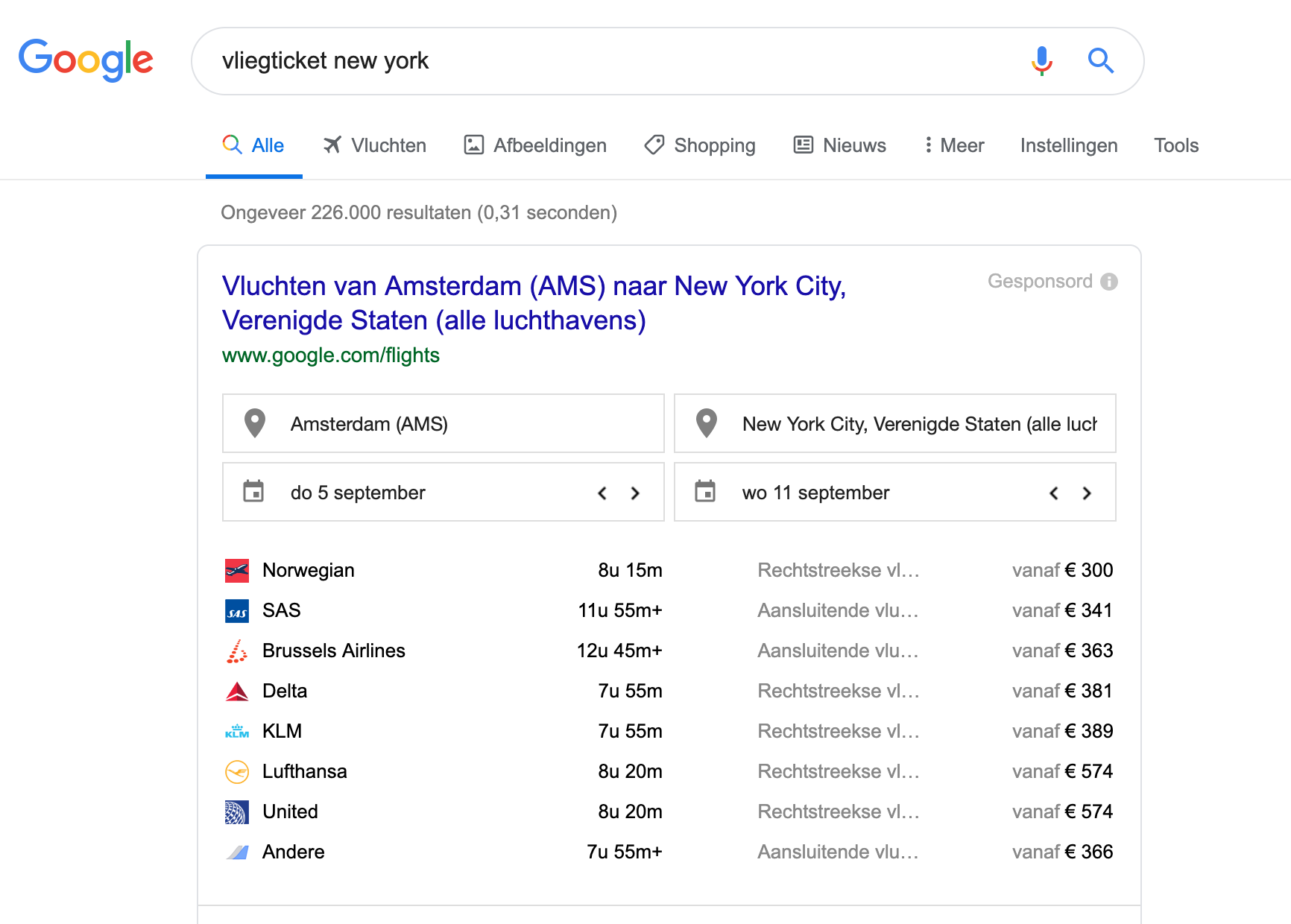
Task: Select the Andere airlines row name
Action: [x=294, y=852]
